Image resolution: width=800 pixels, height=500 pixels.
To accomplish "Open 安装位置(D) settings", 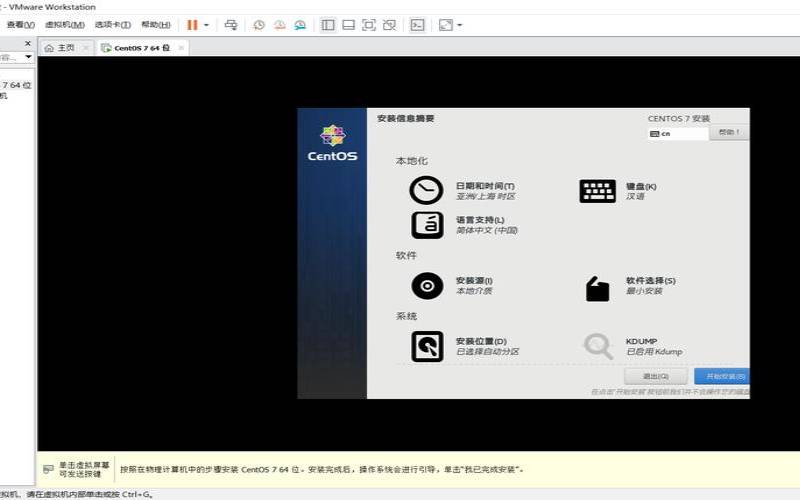I will [x=481, y=341].
